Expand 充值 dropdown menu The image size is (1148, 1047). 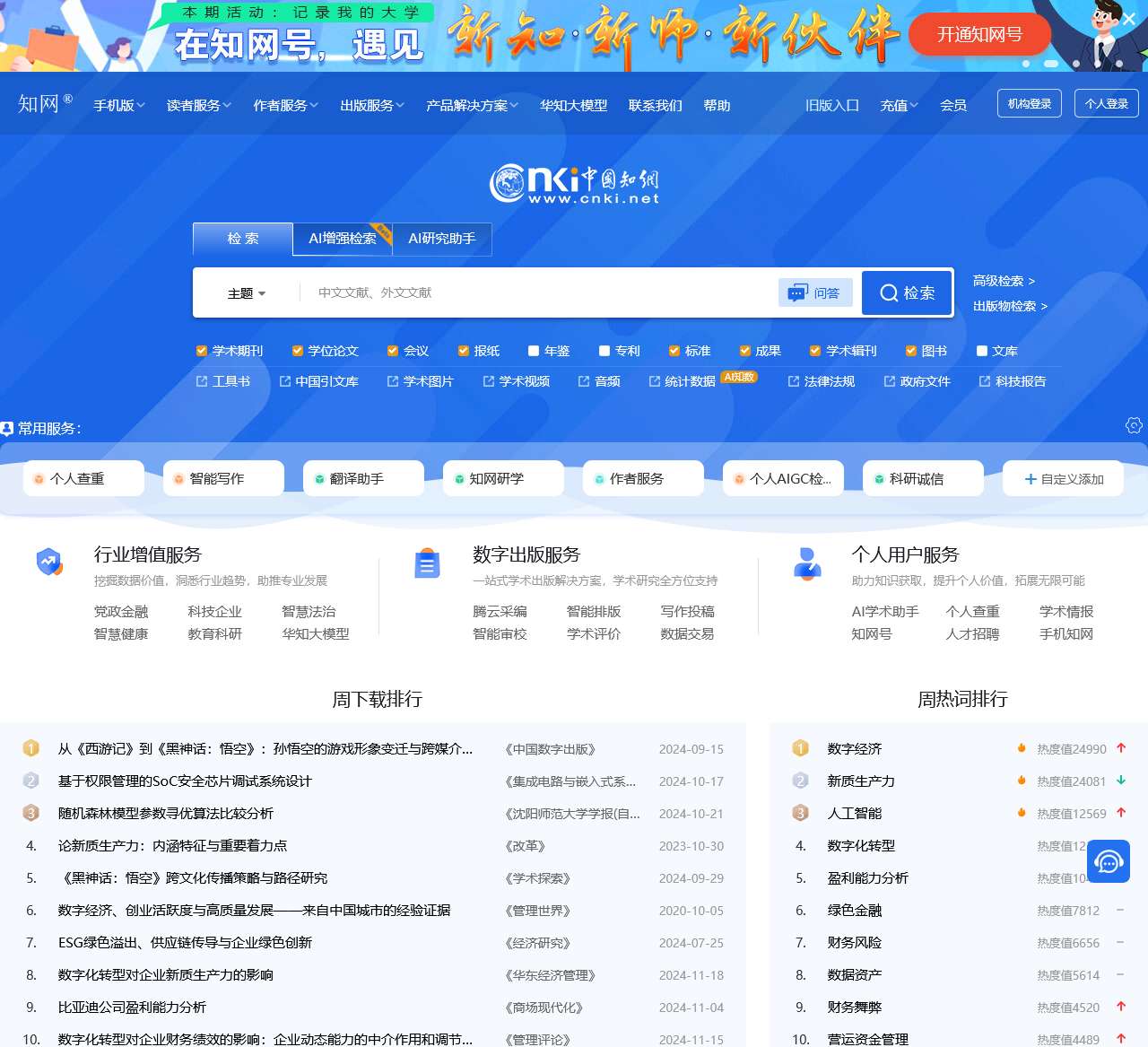click(x=900, y=105)
